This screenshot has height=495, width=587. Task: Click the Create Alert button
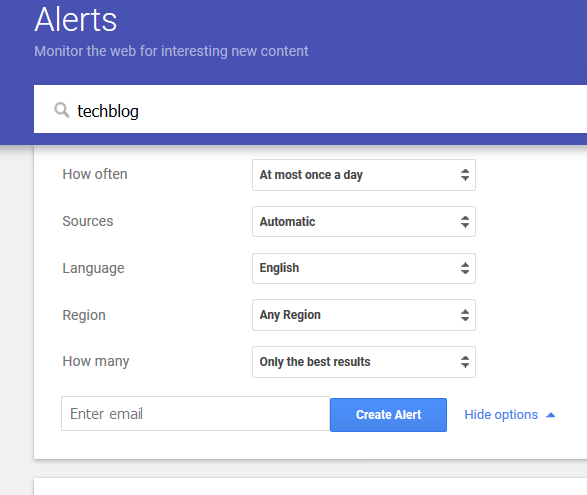pos(388,415)
